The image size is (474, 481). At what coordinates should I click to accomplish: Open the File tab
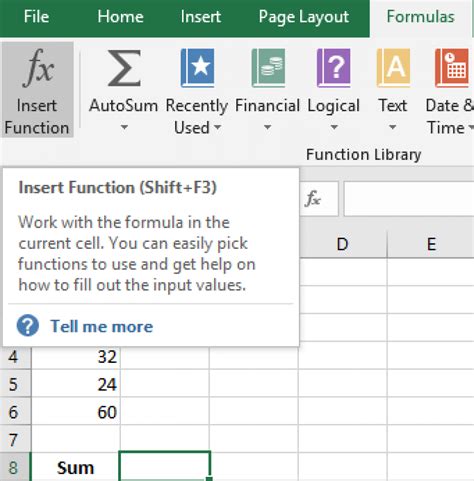[x=36, y=17]
